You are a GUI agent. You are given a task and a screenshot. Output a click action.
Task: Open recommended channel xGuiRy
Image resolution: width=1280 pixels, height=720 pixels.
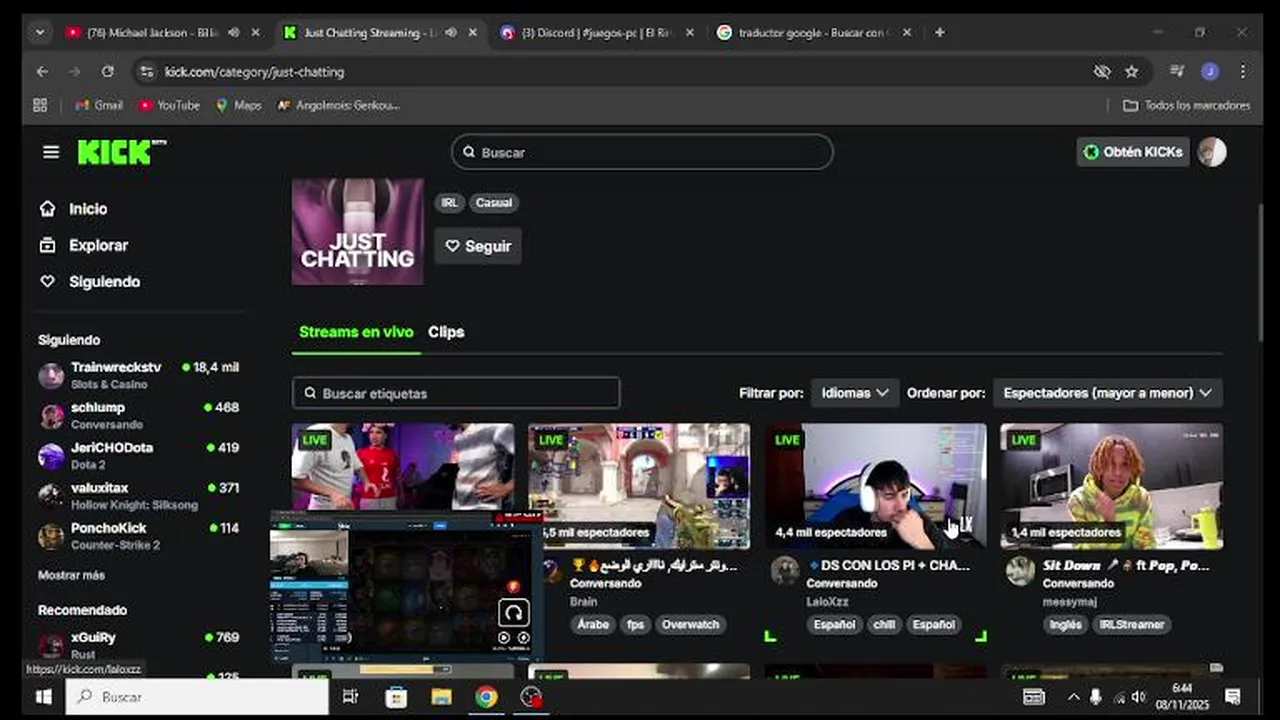click(x=138, y=645)
